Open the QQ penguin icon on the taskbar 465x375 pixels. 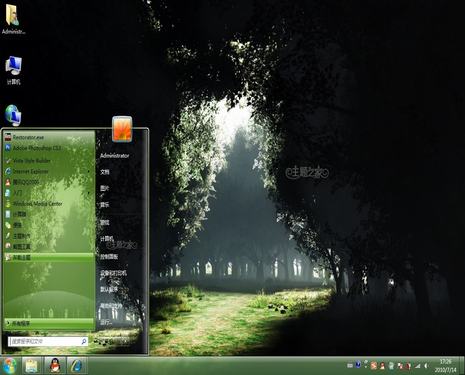(x=55, y=366)
